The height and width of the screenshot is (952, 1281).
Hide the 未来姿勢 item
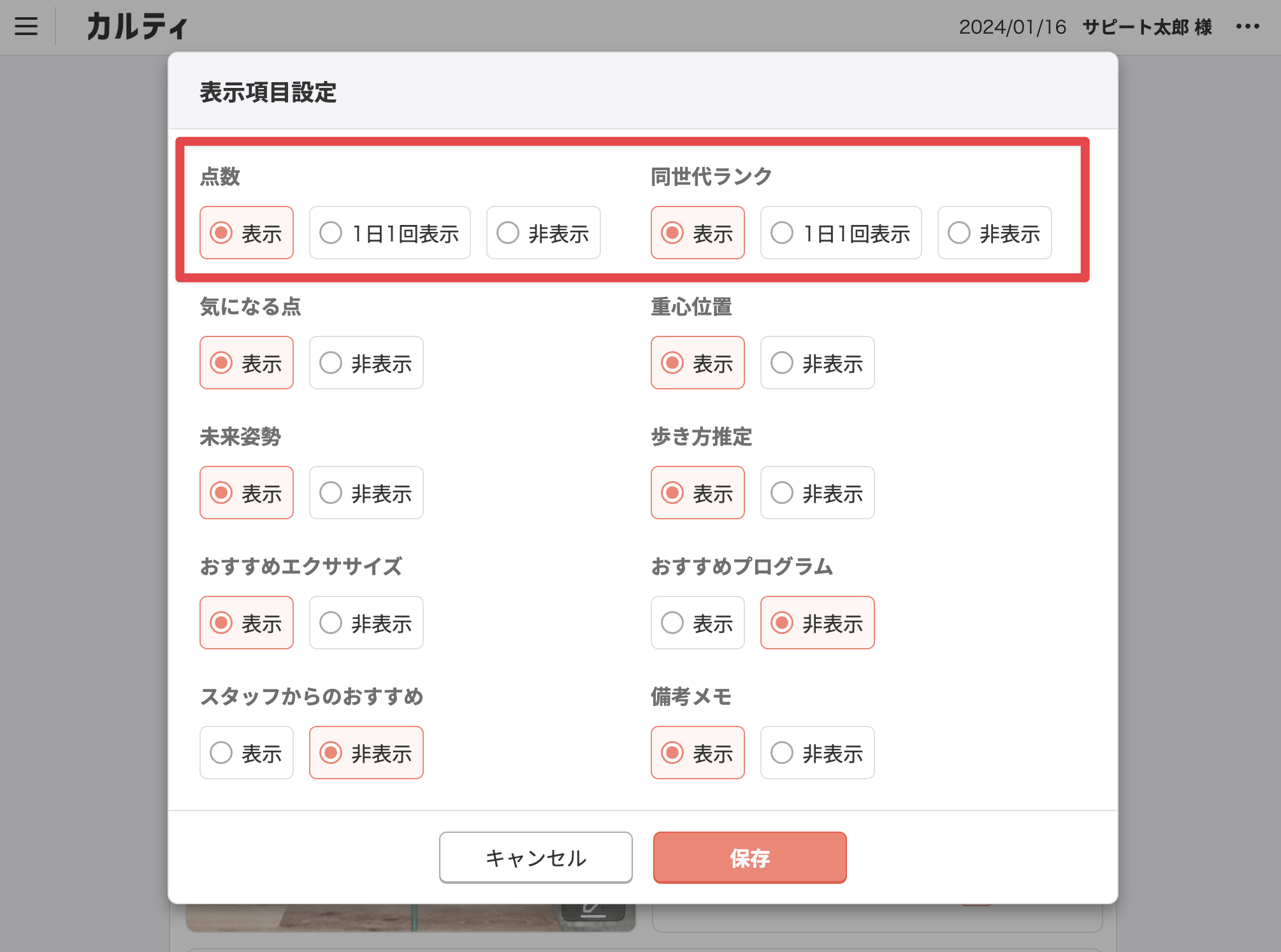click(366, 493)
